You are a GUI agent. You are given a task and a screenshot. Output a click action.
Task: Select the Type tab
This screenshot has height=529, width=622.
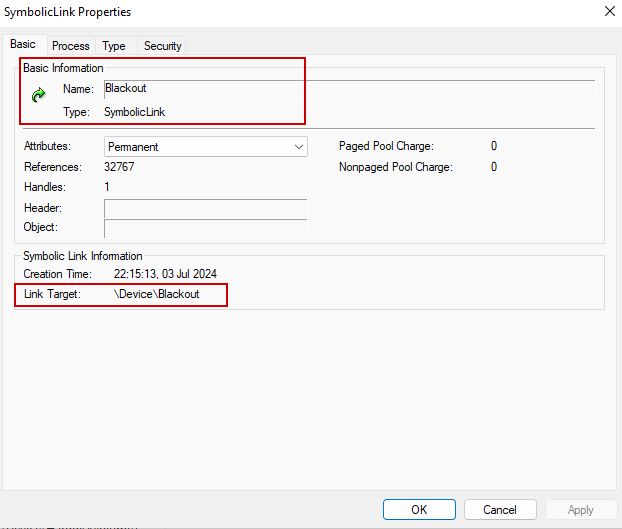(114, 46)
